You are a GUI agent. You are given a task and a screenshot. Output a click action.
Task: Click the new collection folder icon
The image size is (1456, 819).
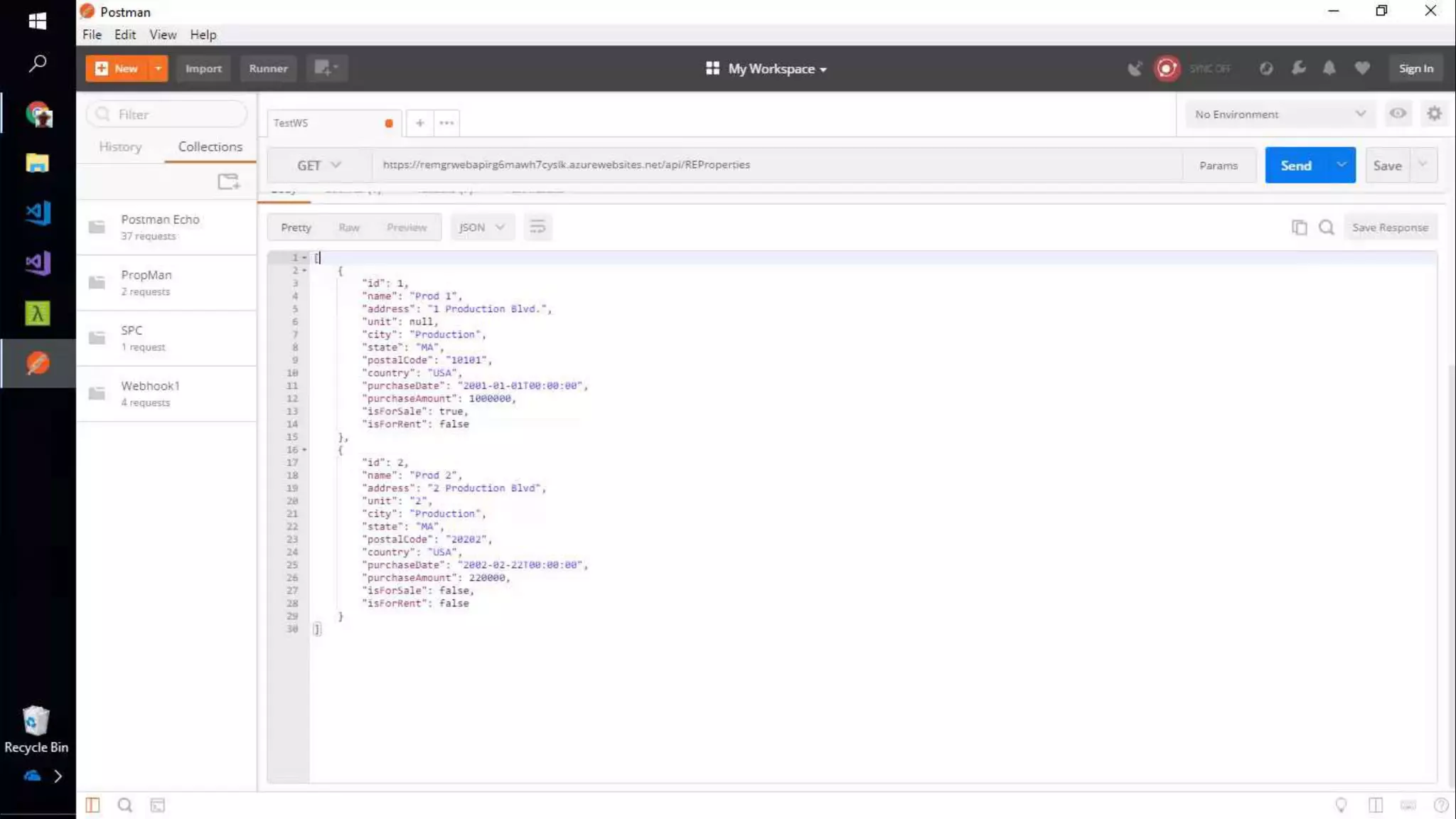(228, 182)
